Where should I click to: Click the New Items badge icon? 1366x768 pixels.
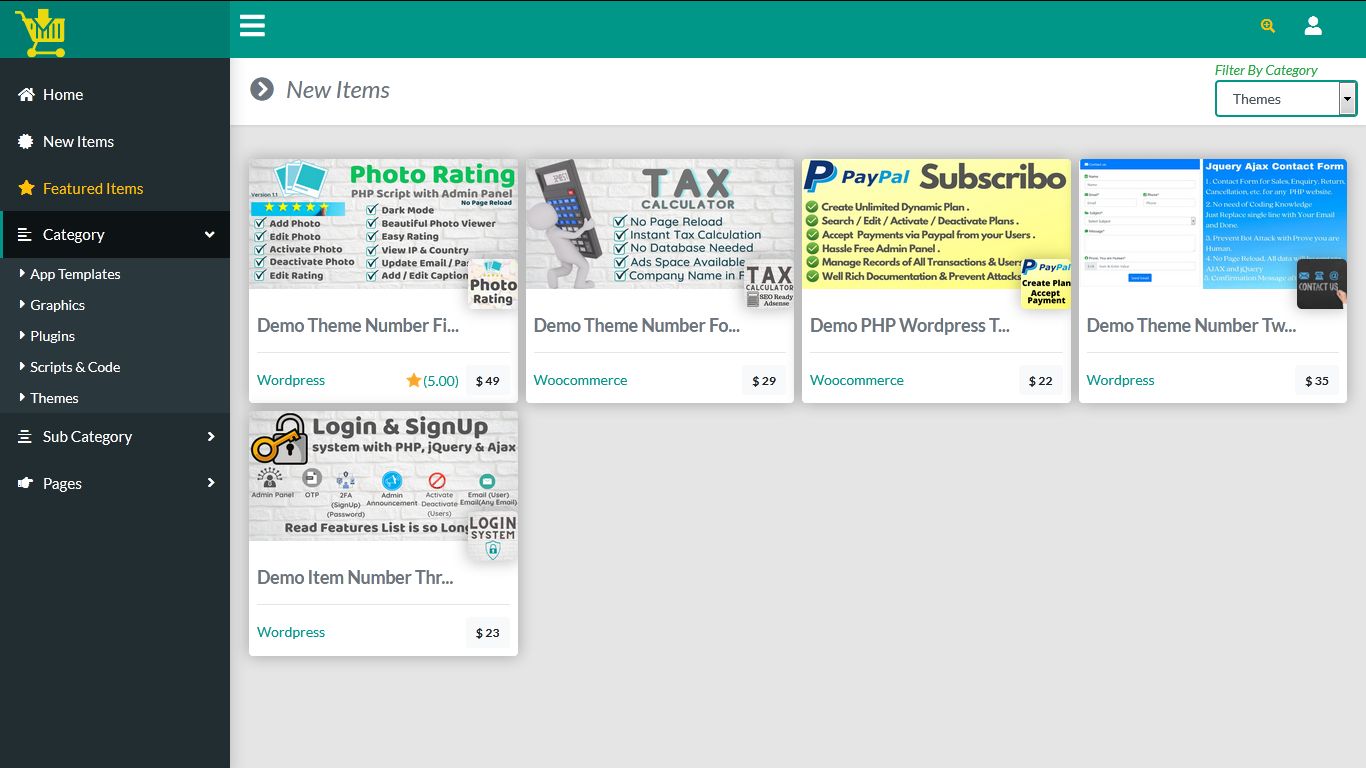pos(26,141)
